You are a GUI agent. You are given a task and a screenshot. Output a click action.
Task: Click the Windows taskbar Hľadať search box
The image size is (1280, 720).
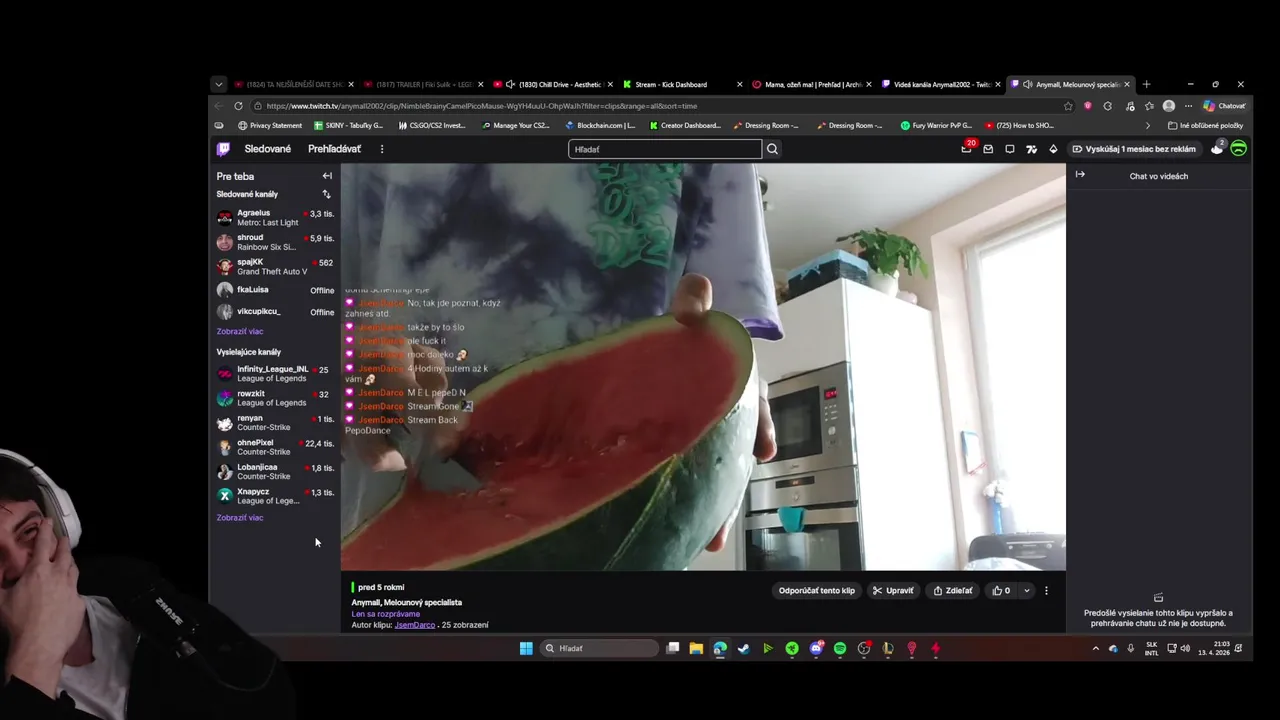[600, 648]
